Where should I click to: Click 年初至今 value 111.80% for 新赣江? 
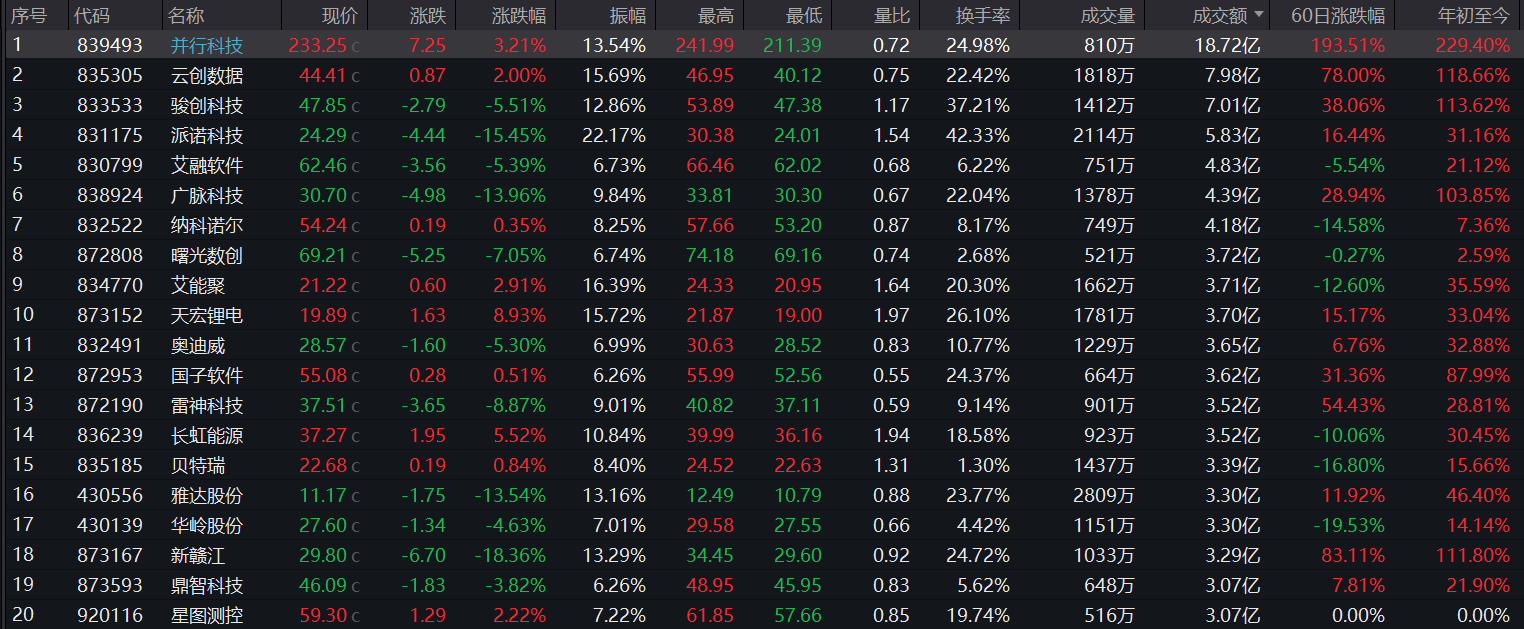click(x=1474, y=555)
